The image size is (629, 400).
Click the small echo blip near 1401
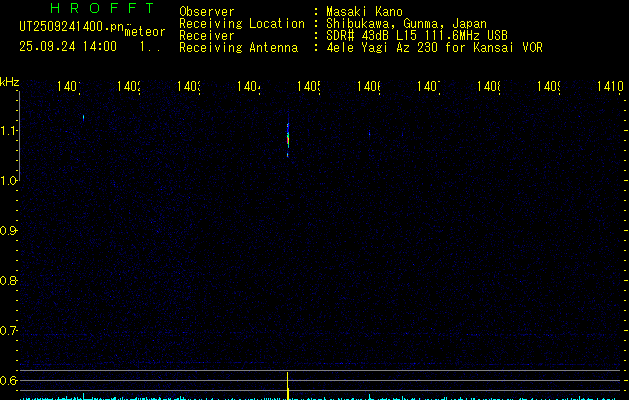tap(83, 118)
